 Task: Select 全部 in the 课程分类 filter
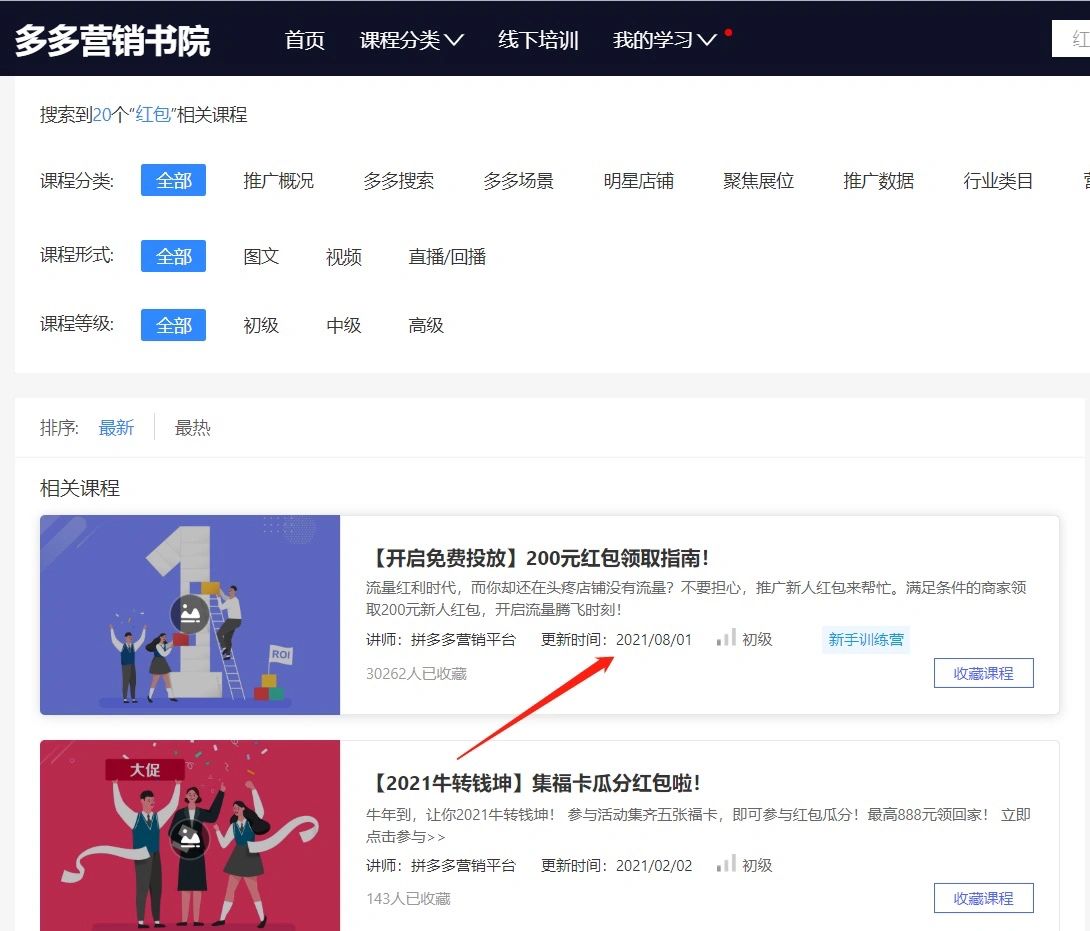point(173,180)
